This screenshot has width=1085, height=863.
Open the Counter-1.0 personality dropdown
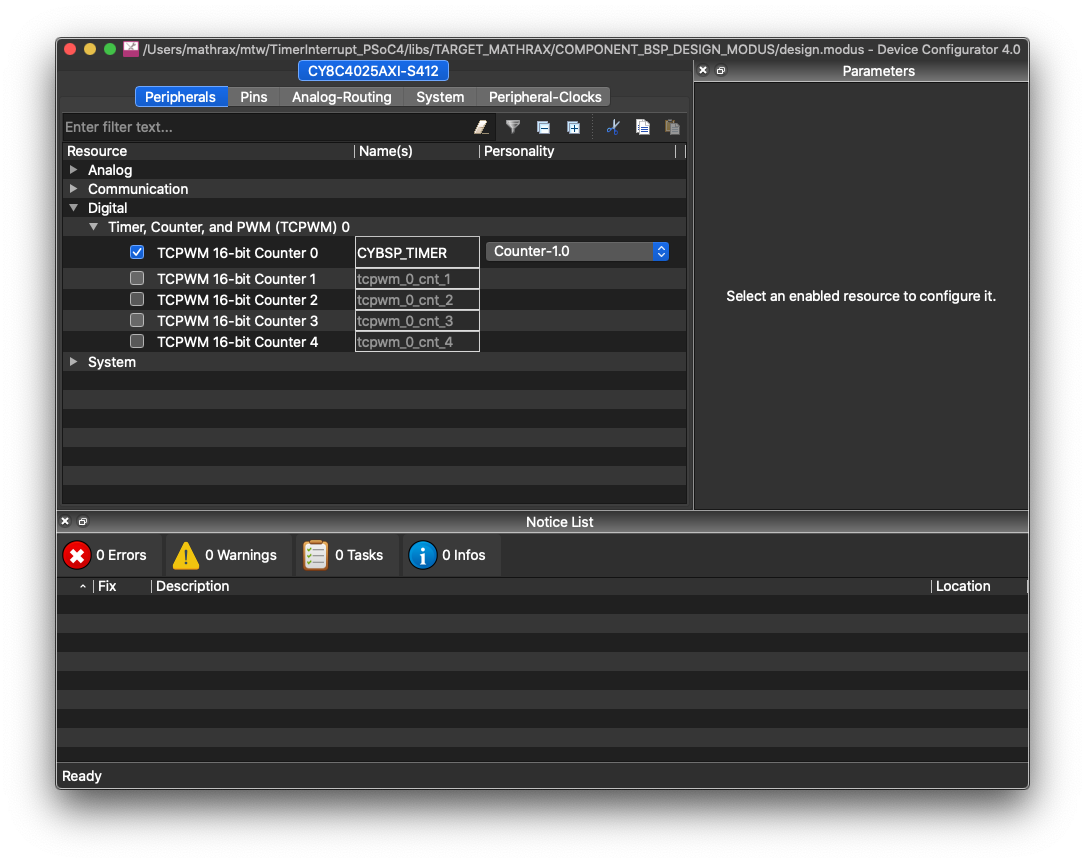tap(578, 252)
